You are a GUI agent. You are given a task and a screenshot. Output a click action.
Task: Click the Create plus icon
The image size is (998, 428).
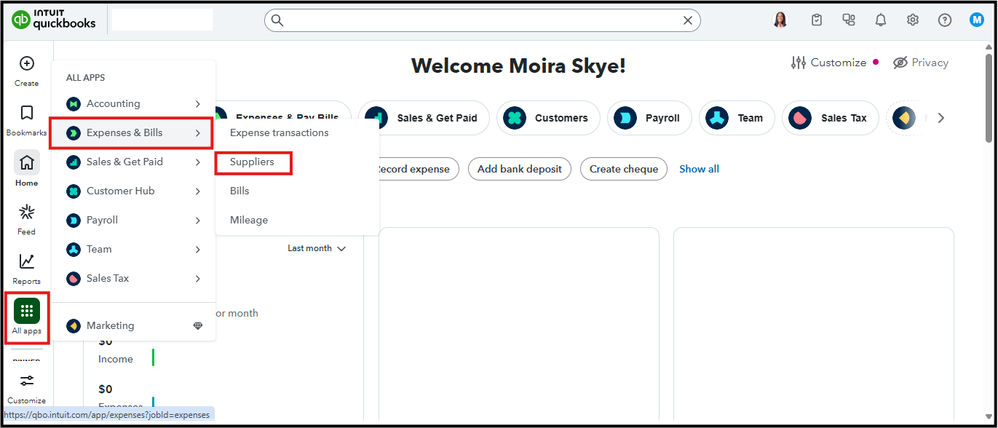(27, 64)
